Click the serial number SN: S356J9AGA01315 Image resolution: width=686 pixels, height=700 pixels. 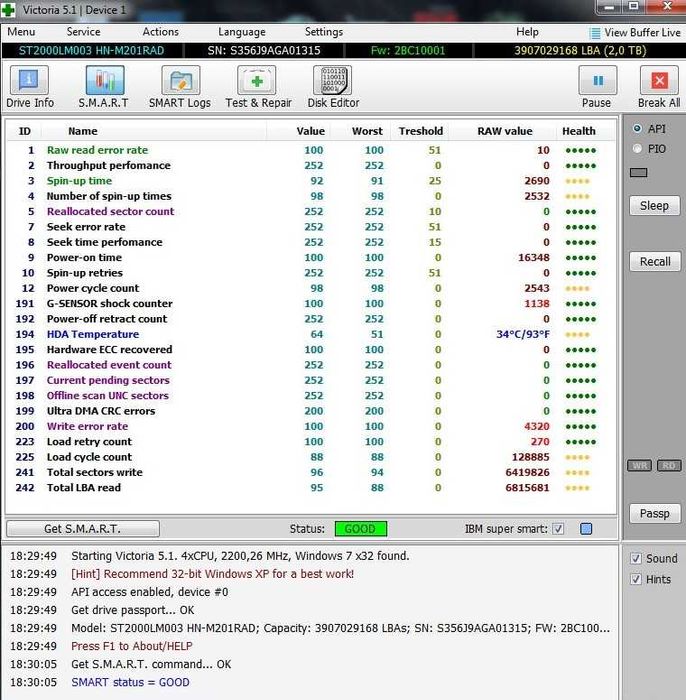(x=264, y=50)
